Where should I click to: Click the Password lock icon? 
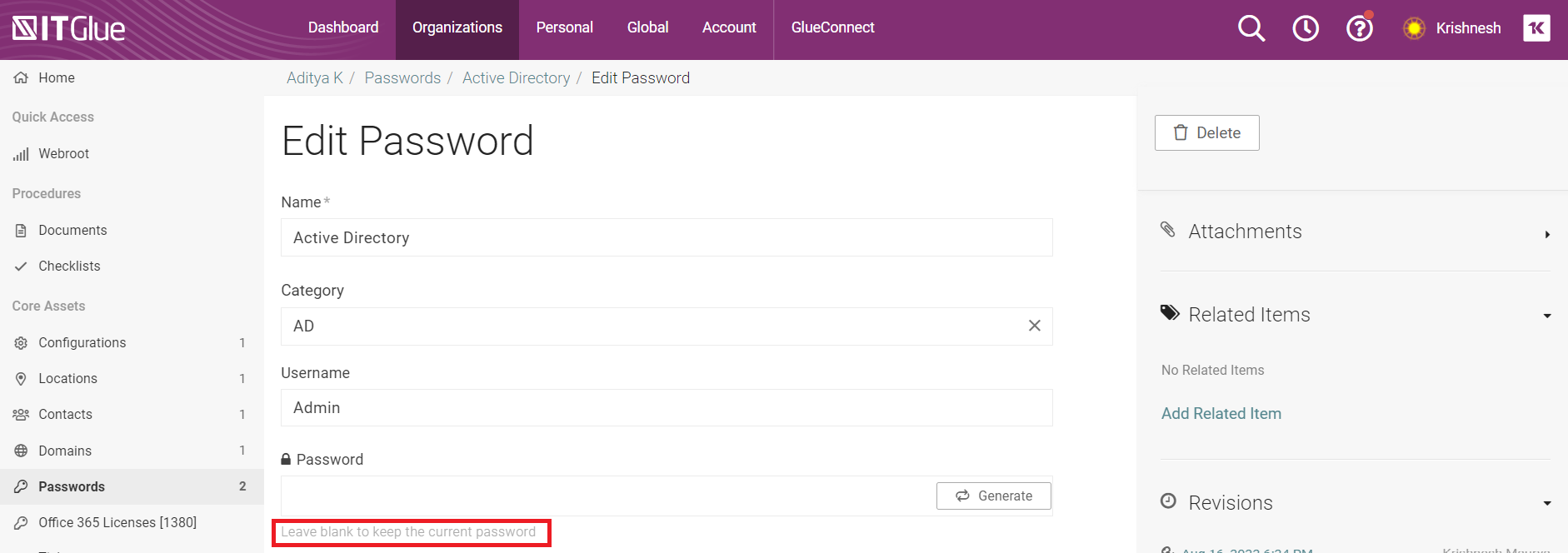pos(286,459)
